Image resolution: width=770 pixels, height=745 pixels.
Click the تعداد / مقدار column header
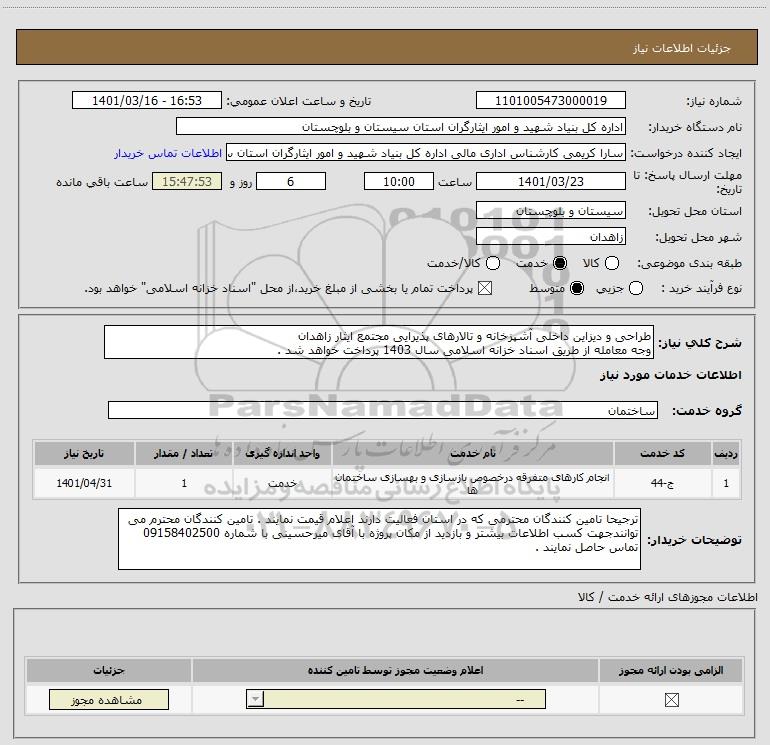184,453
